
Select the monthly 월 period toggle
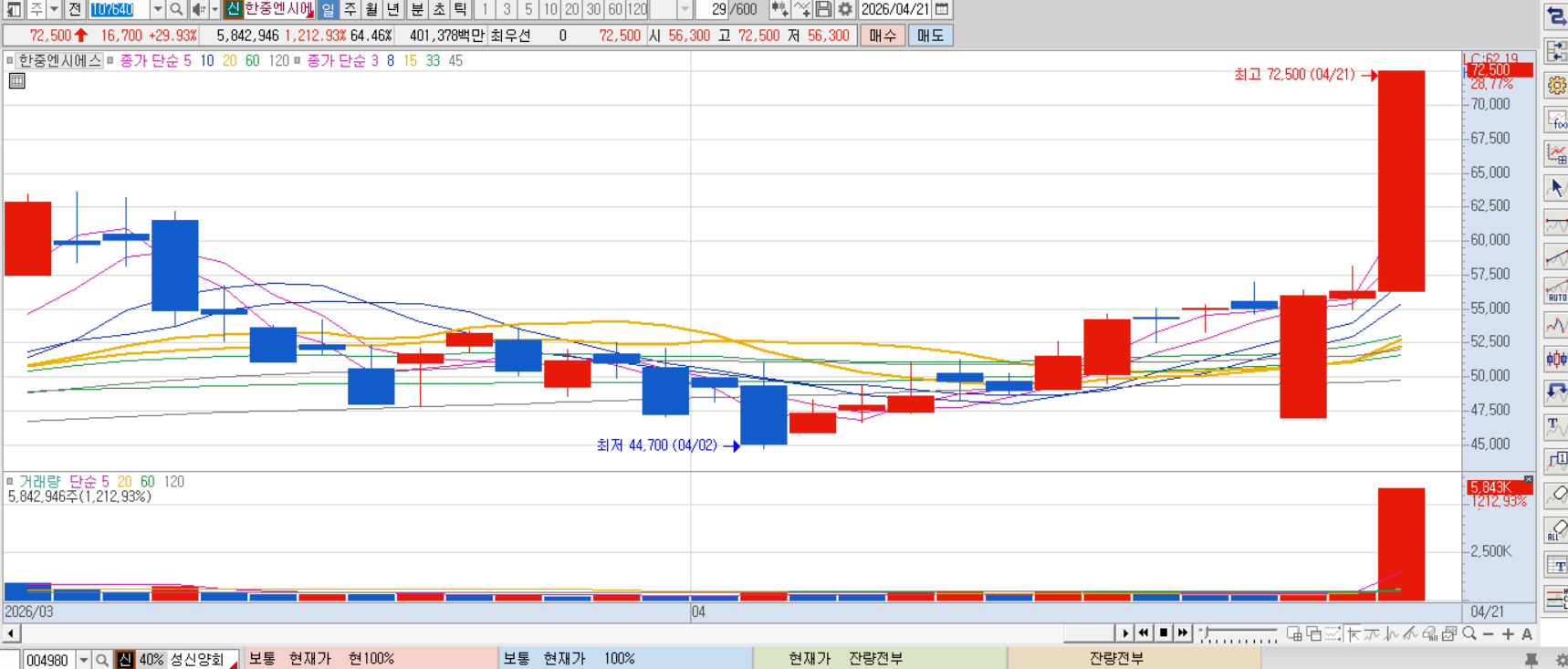click(371, 9)
